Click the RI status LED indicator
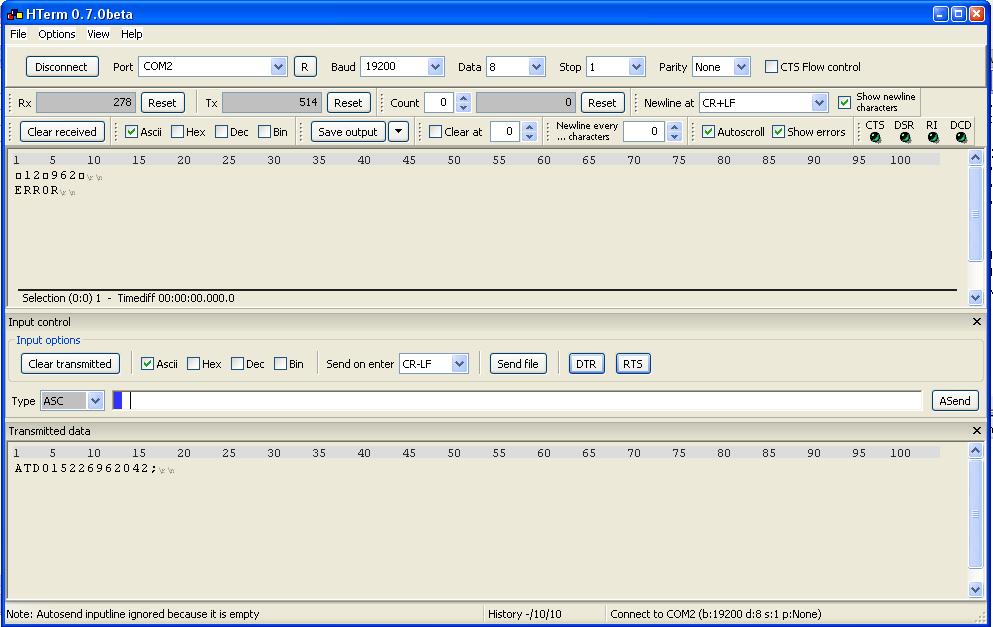Viewport: 993px width, 627px height. point(933,137)
